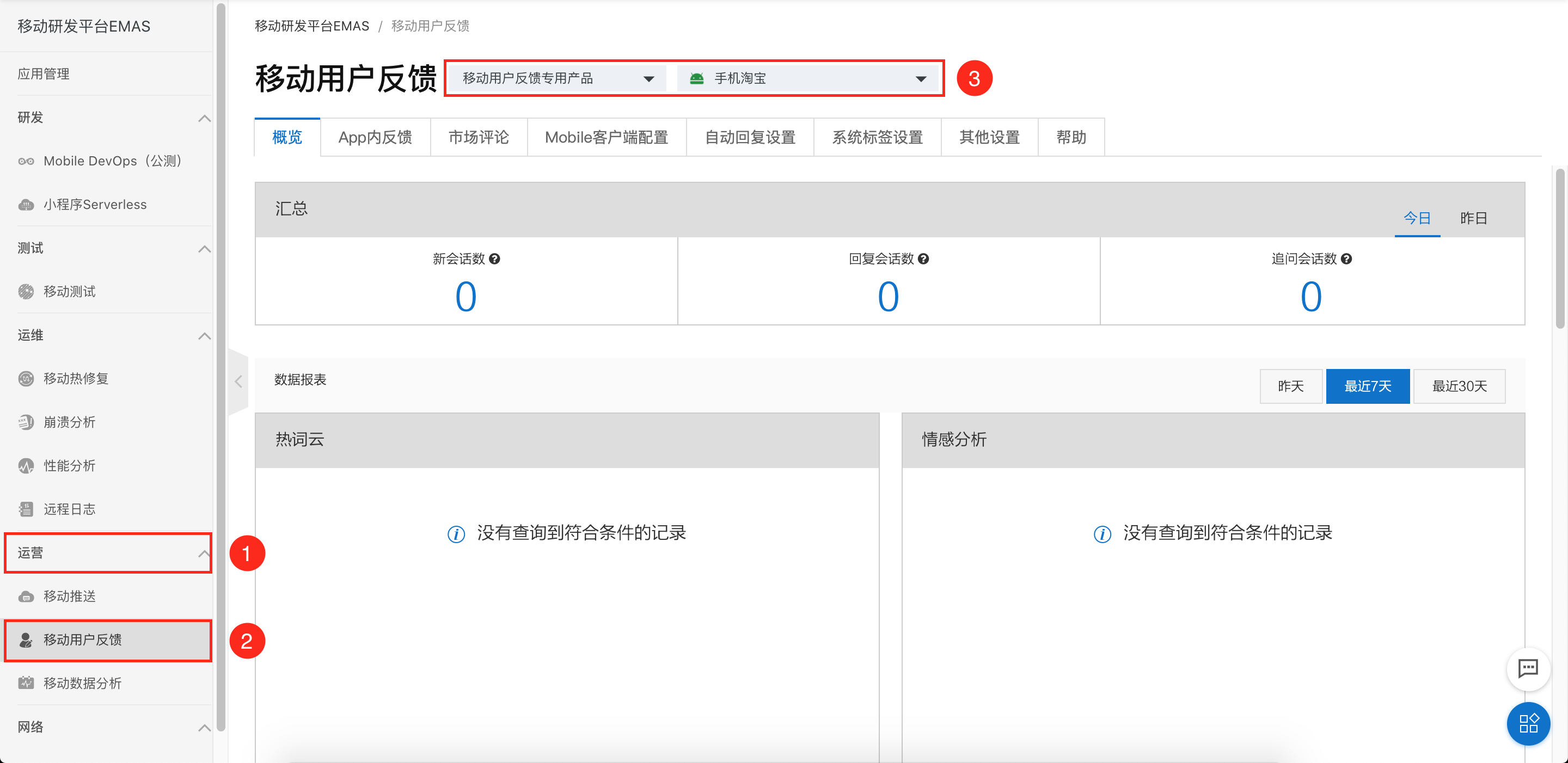Collapse the 网络 sidebar section

tap(205, 728)
